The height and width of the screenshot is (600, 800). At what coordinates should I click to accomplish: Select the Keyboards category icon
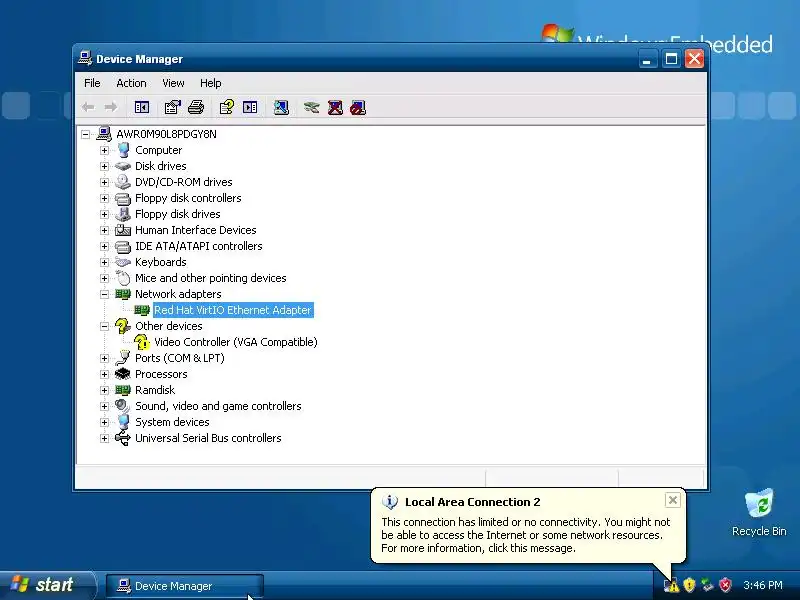point(123,262)
